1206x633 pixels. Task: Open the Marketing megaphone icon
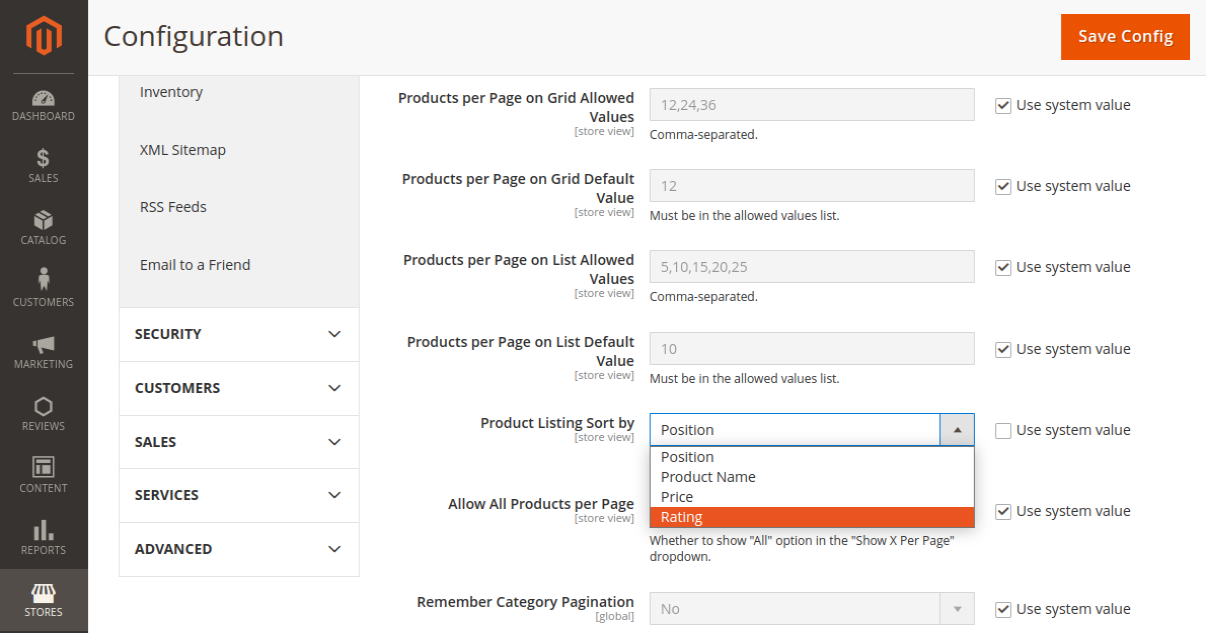point(43,344)
